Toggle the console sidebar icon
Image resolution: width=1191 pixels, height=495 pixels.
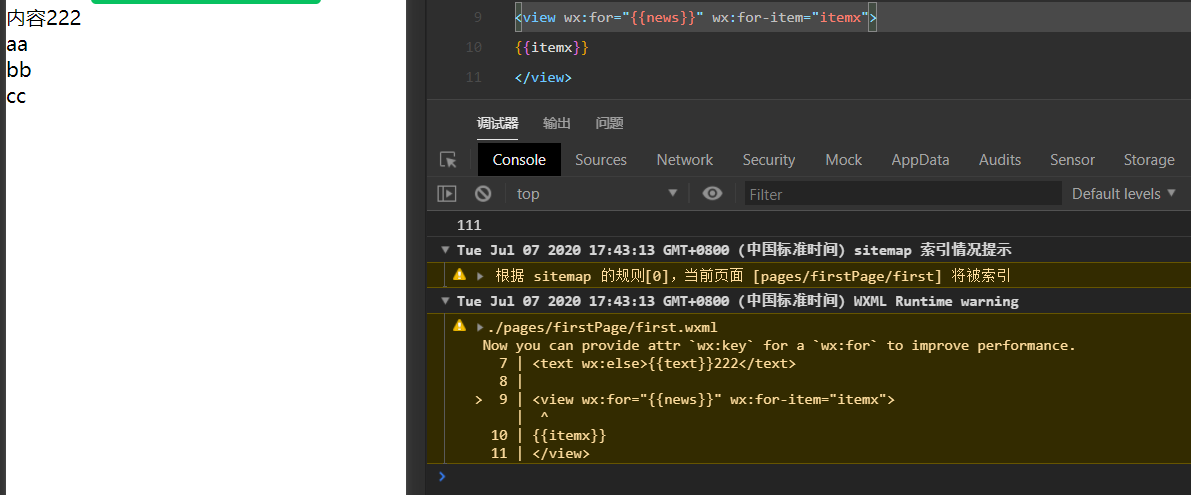pyautogui.click(x=447, y=194)
